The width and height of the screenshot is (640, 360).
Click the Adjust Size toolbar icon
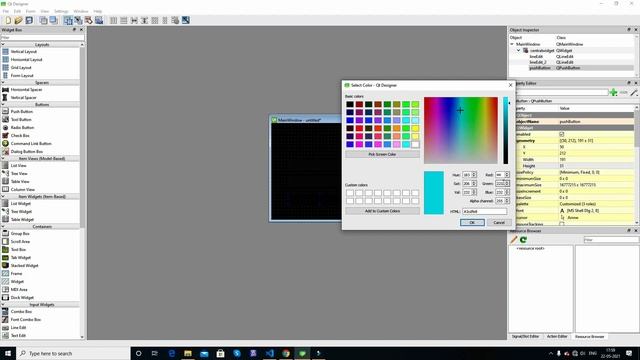(x=186, y=20)
